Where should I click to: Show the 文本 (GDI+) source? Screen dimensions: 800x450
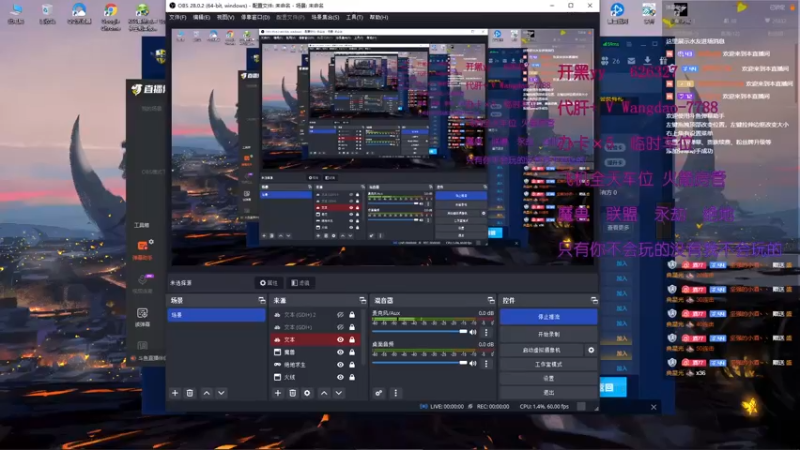(x=340, y=327)
